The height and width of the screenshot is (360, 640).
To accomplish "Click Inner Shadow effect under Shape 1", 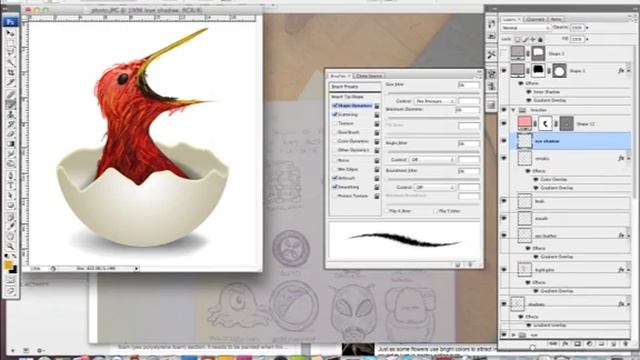I will [547, 92].
